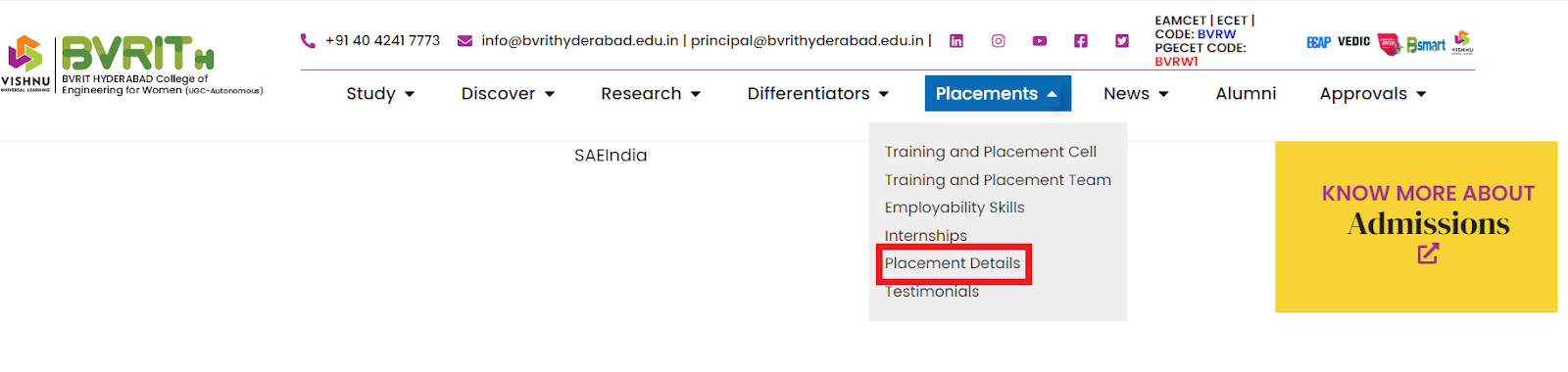Click the Know More About Admissions banner
The height and width of the screenshot is (372, 1568).
pos(1416,227)
